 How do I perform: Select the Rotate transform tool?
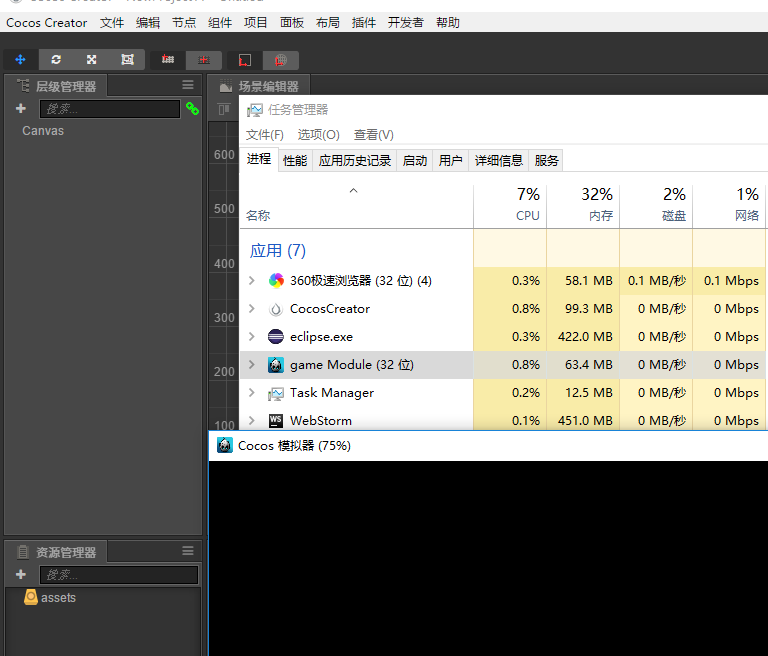click(56, 60)
